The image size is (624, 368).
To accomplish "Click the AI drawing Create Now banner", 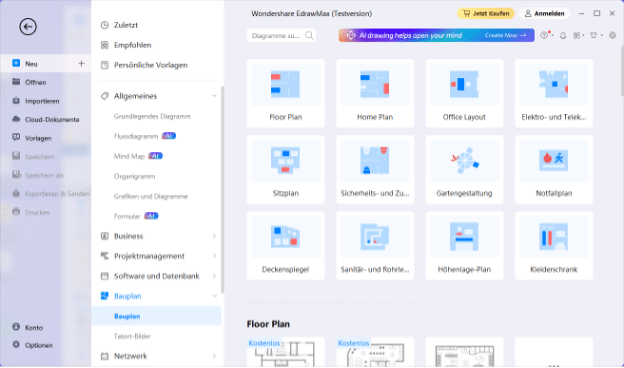I will click(436, 35).
